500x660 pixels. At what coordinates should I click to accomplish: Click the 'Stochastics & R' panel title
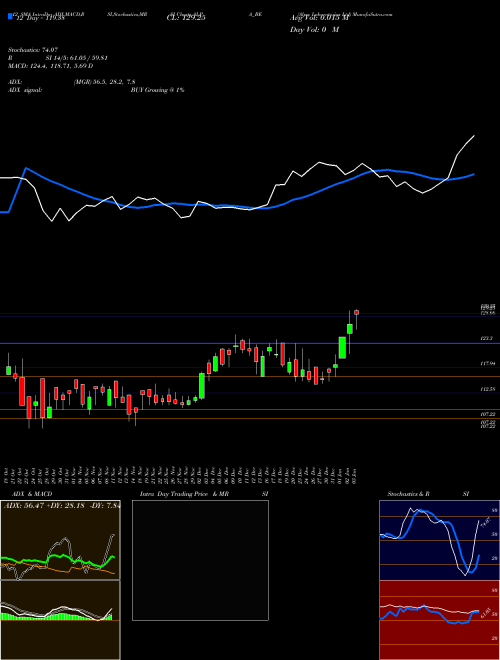(x=409, y=494)
